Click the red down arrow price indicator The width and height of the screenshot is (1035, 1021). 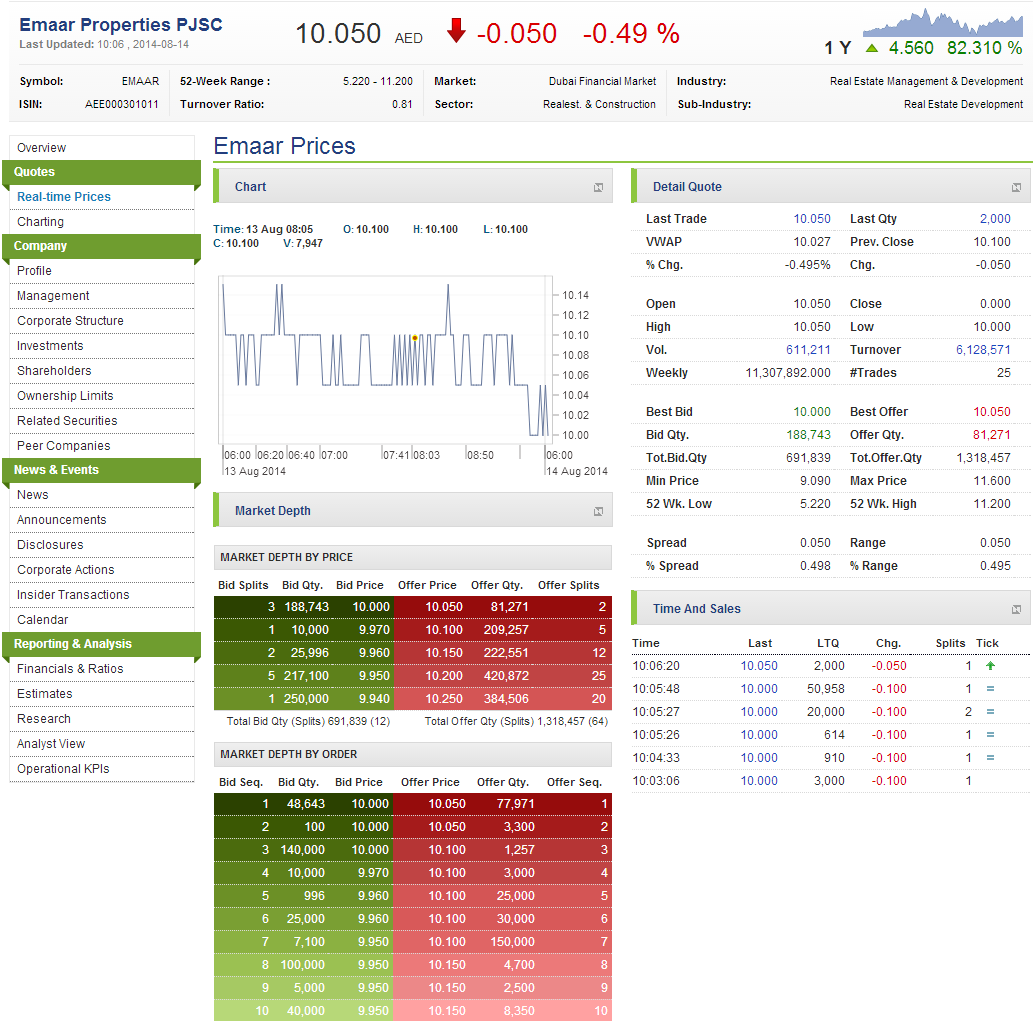[x=456, y=30]
